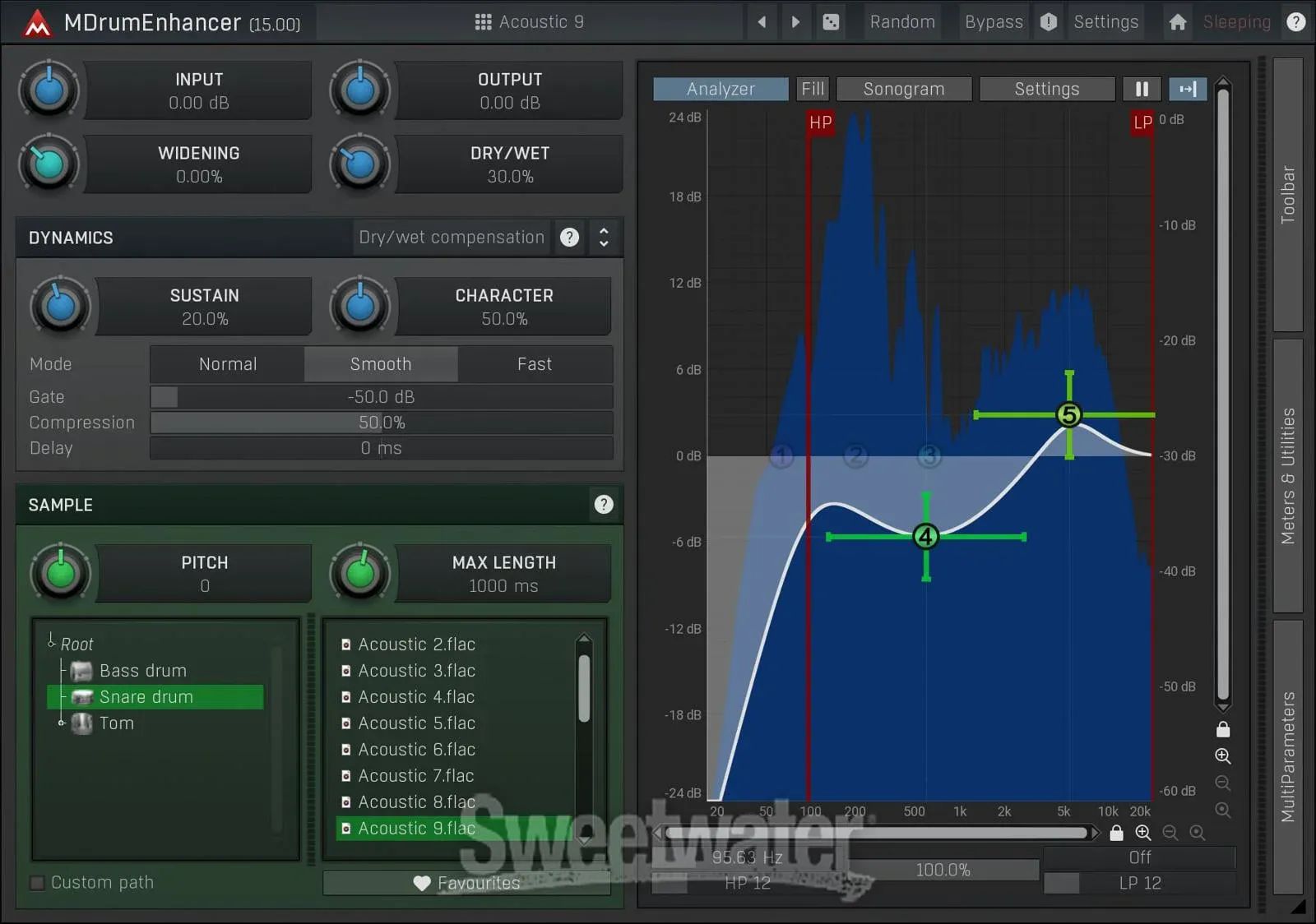The image size is (1316, 924).
Task: Click the hexagon exclamation panic icon
Action: [1049, 22]
